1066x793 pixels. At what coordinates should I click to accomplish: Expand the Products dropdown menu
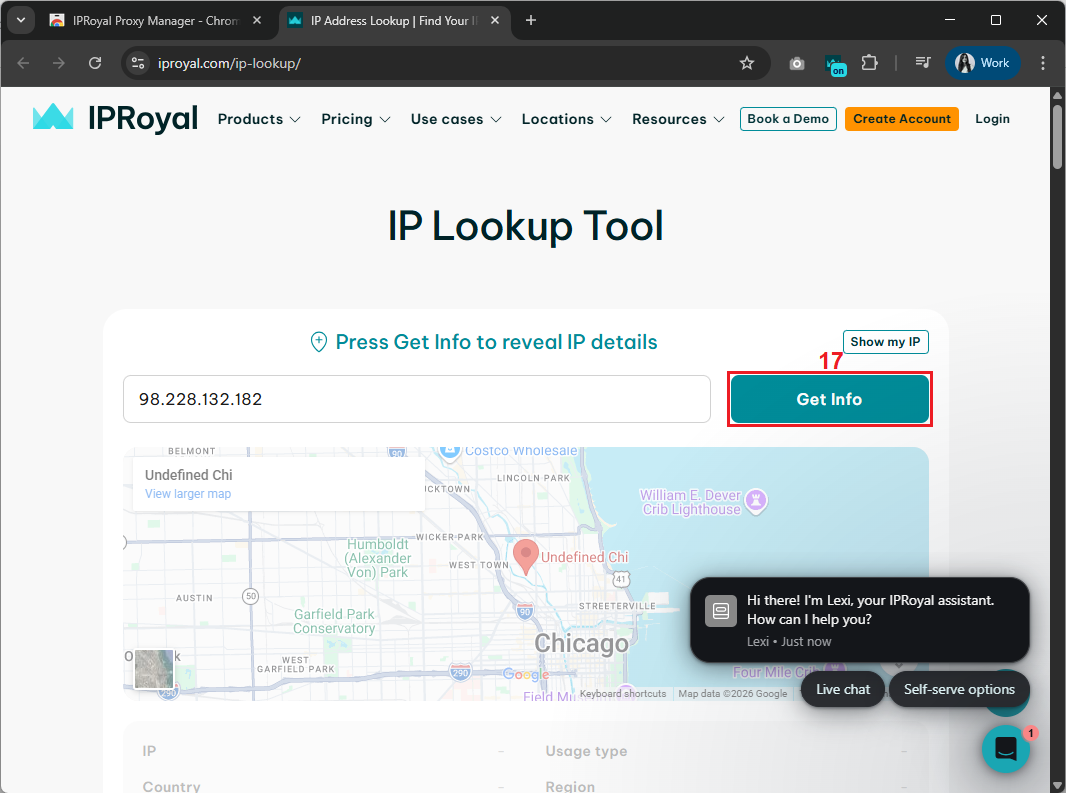click(259, 119)
